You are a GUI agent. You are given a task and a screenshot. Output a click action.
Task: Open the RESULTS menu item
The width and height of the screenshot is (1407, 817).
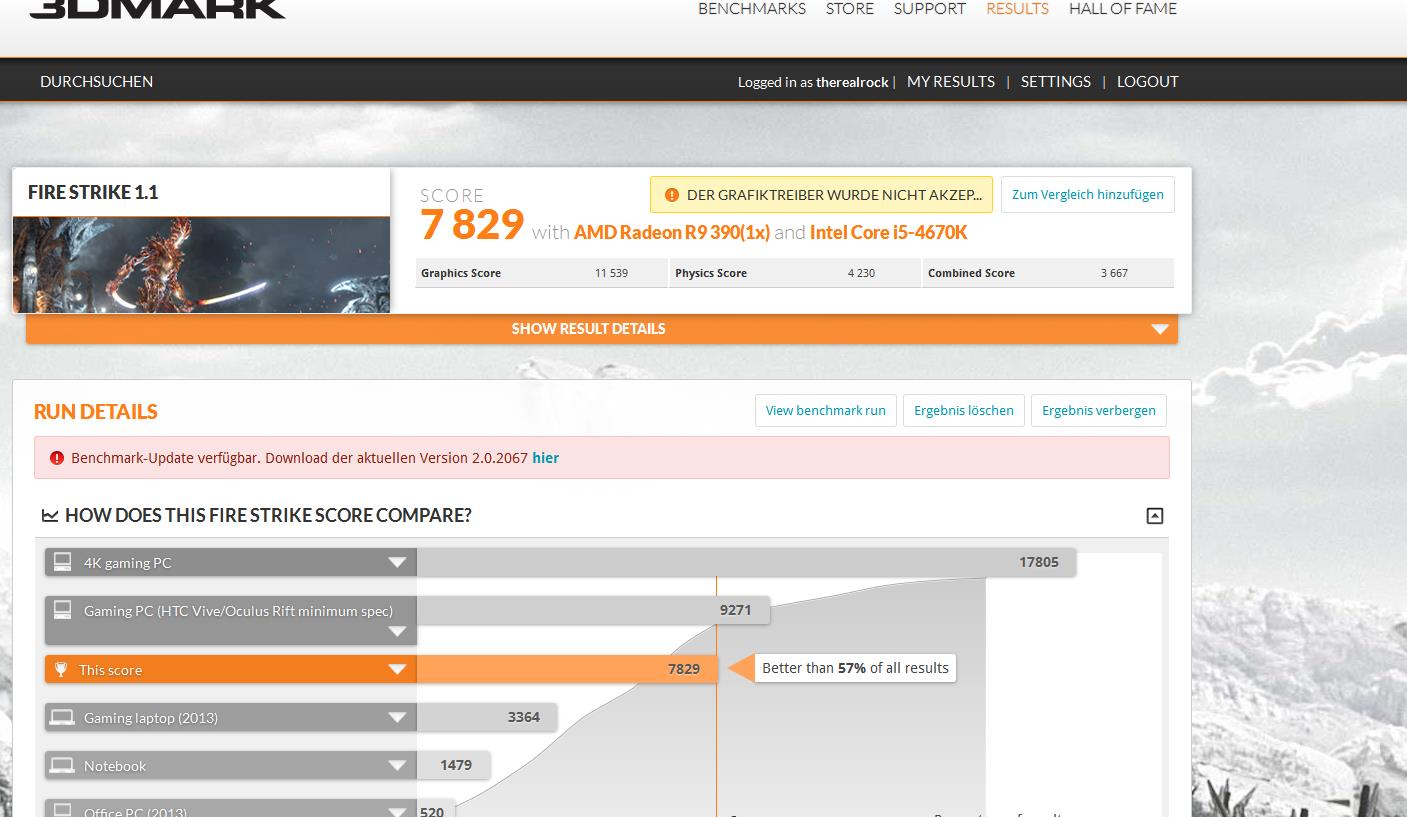[x=1017, y=9]
